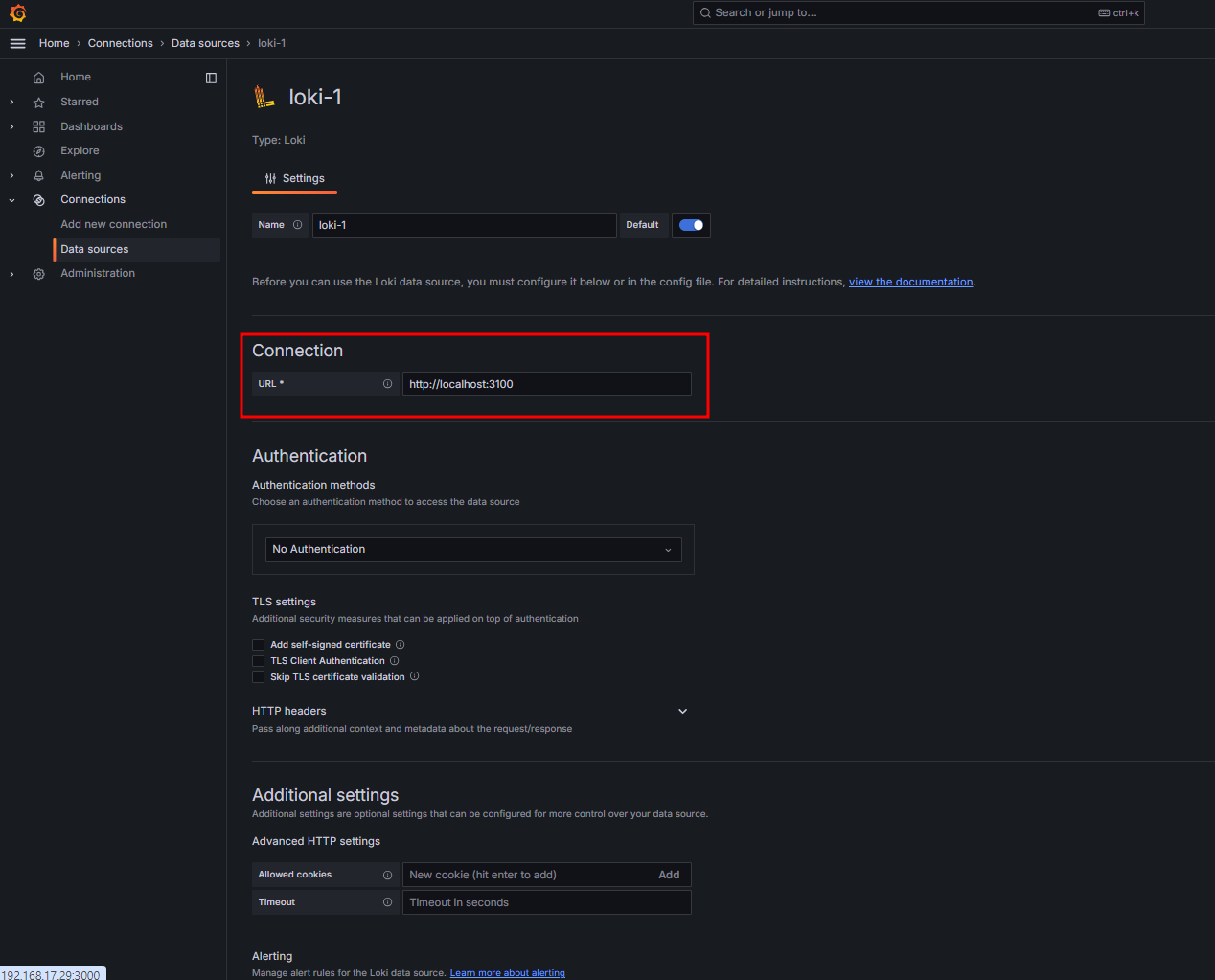This screenshot has width=1215, height=980.
Task: Click info icon beside Skip TLS certificate validation
Action: pyautogui.click(x=414, y=676)
